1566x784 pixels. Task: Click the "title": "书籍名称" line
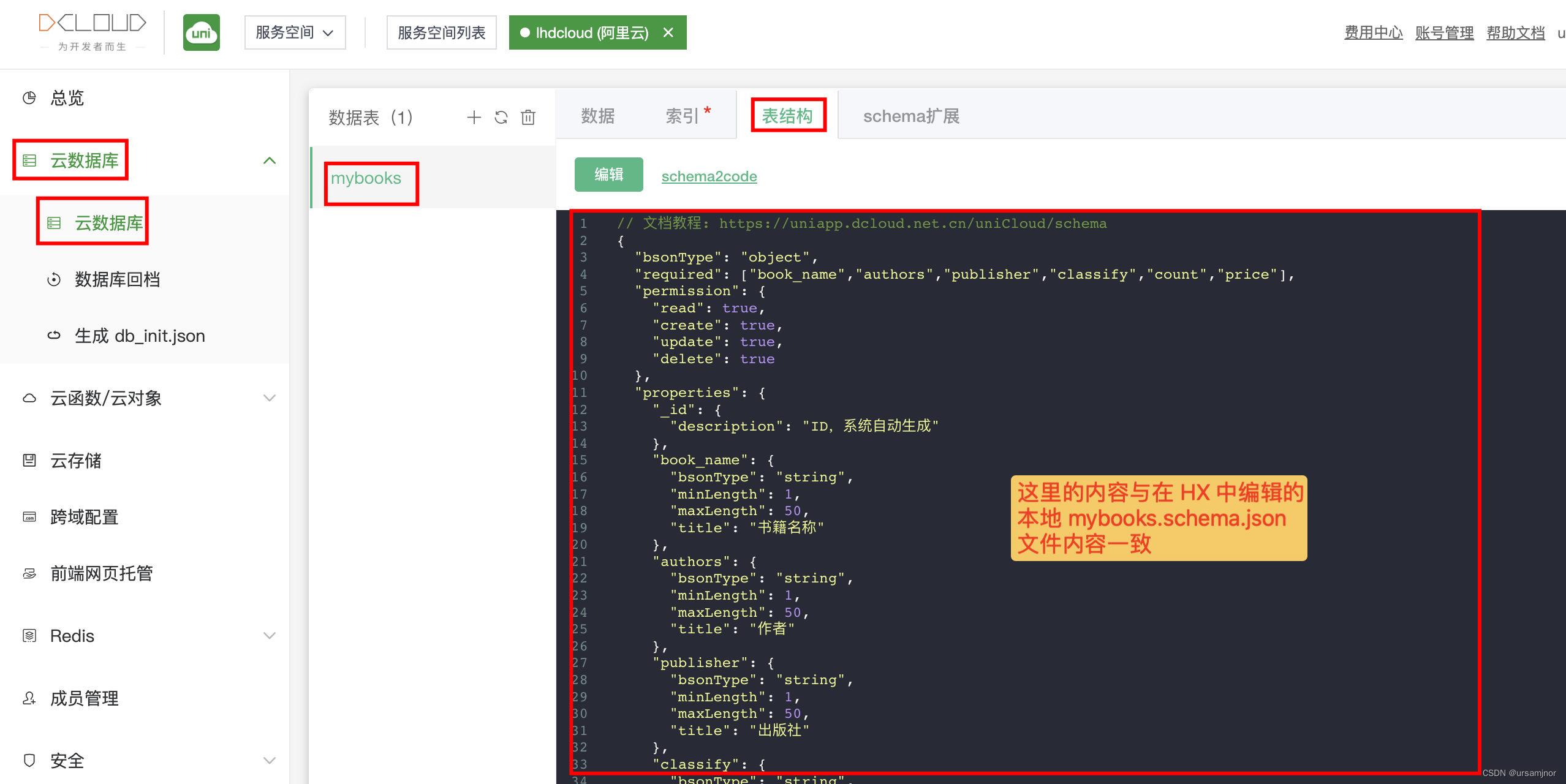(x=747, y=528)
